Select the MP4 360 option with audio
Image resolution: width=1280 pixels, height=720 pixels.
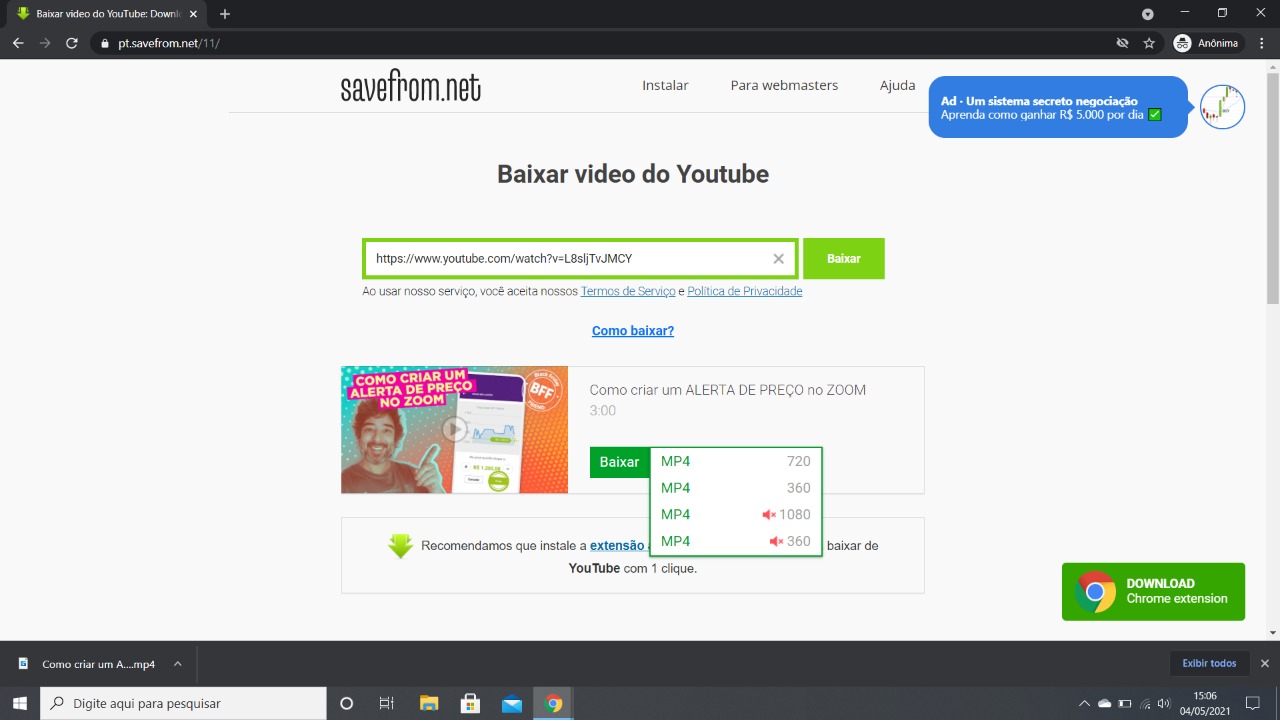tap(736, 488)
